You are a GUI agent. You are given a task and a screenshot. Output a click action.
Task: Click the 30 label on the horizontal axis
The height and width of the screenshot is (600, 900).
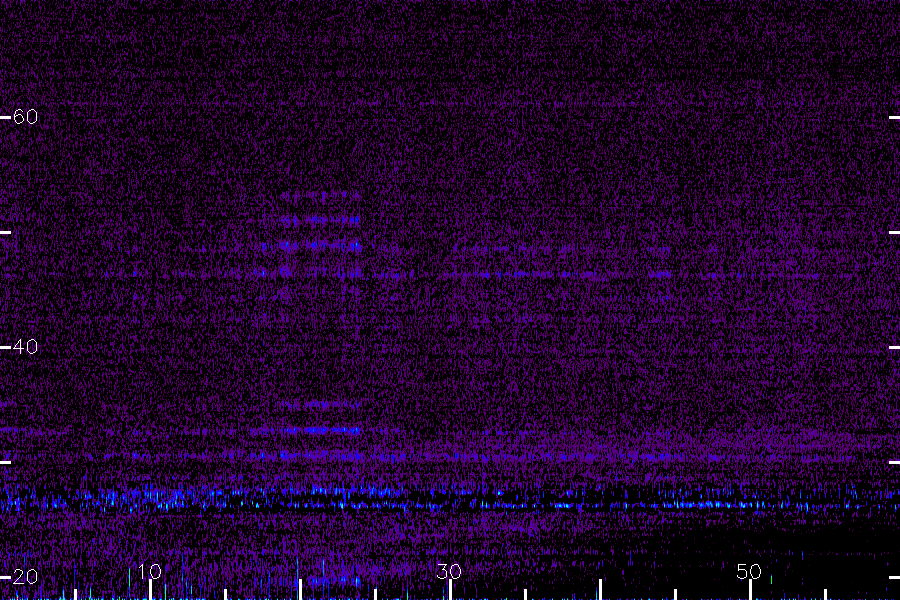click(x=449, y=572)
